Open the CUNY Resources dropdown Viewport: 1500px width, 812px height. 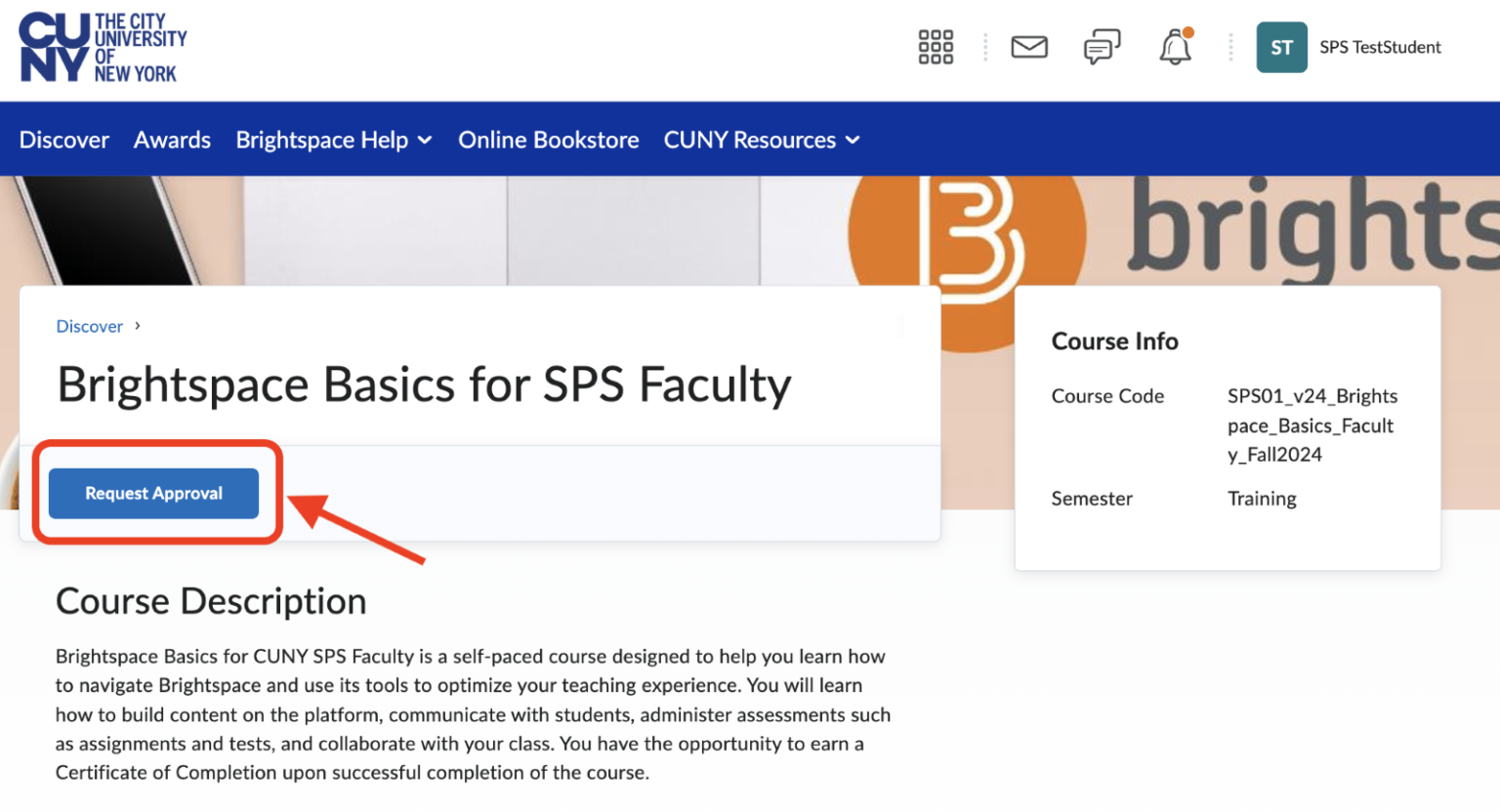point(761,140)
